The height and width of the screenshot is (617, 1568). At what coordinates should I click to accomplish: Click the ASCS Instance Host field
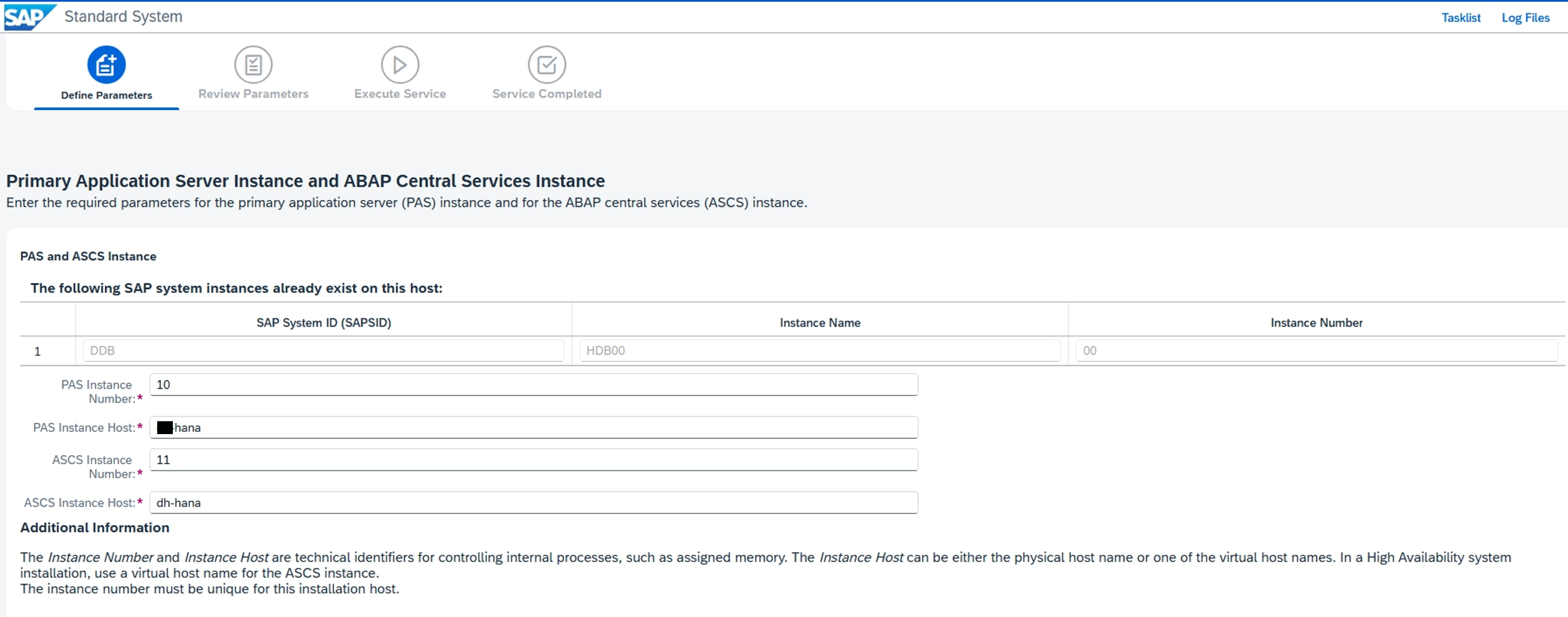click(534, 502)
